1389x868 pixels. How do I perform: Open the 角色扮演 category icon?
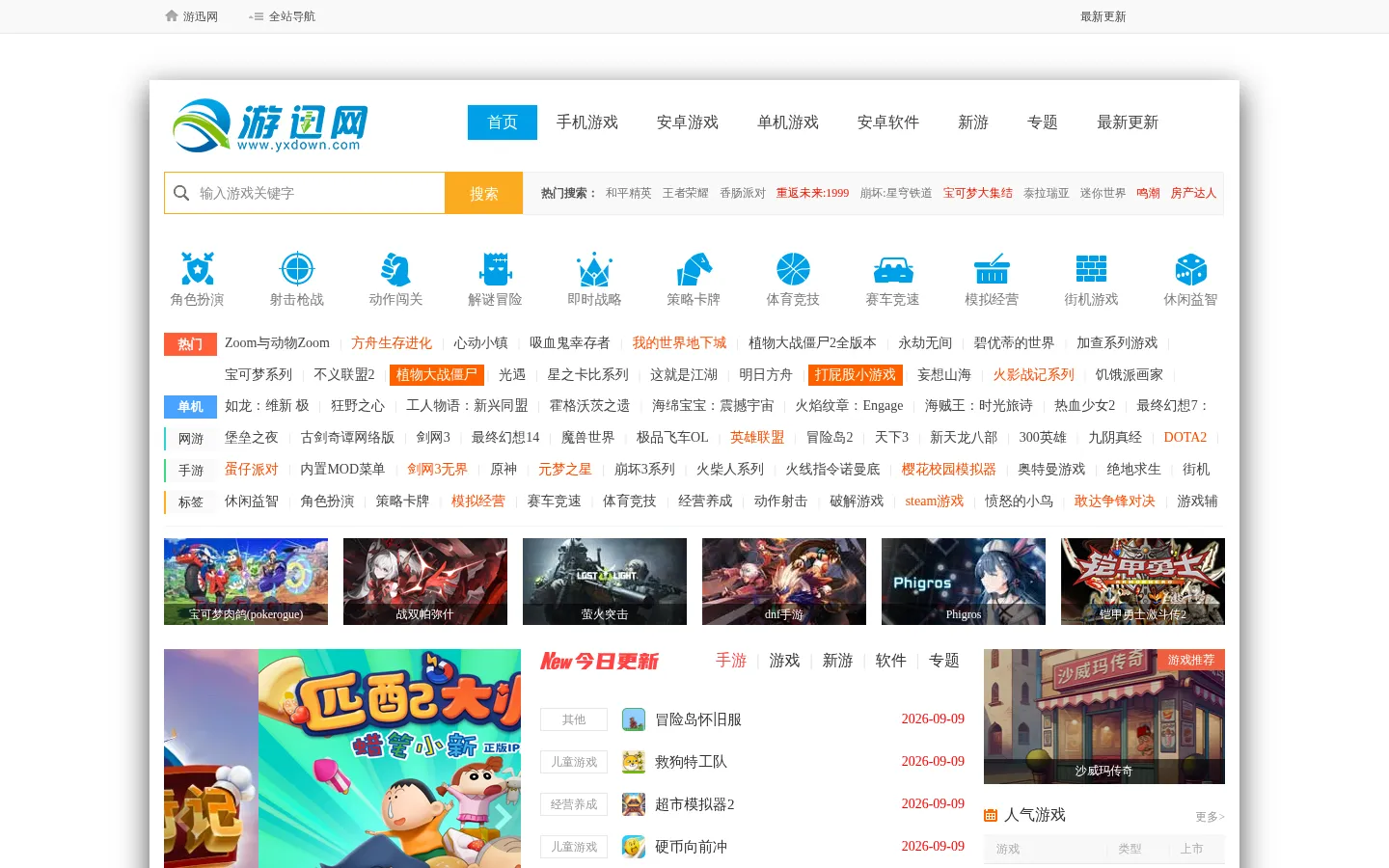pyautogui.click(x=198, y=268)
